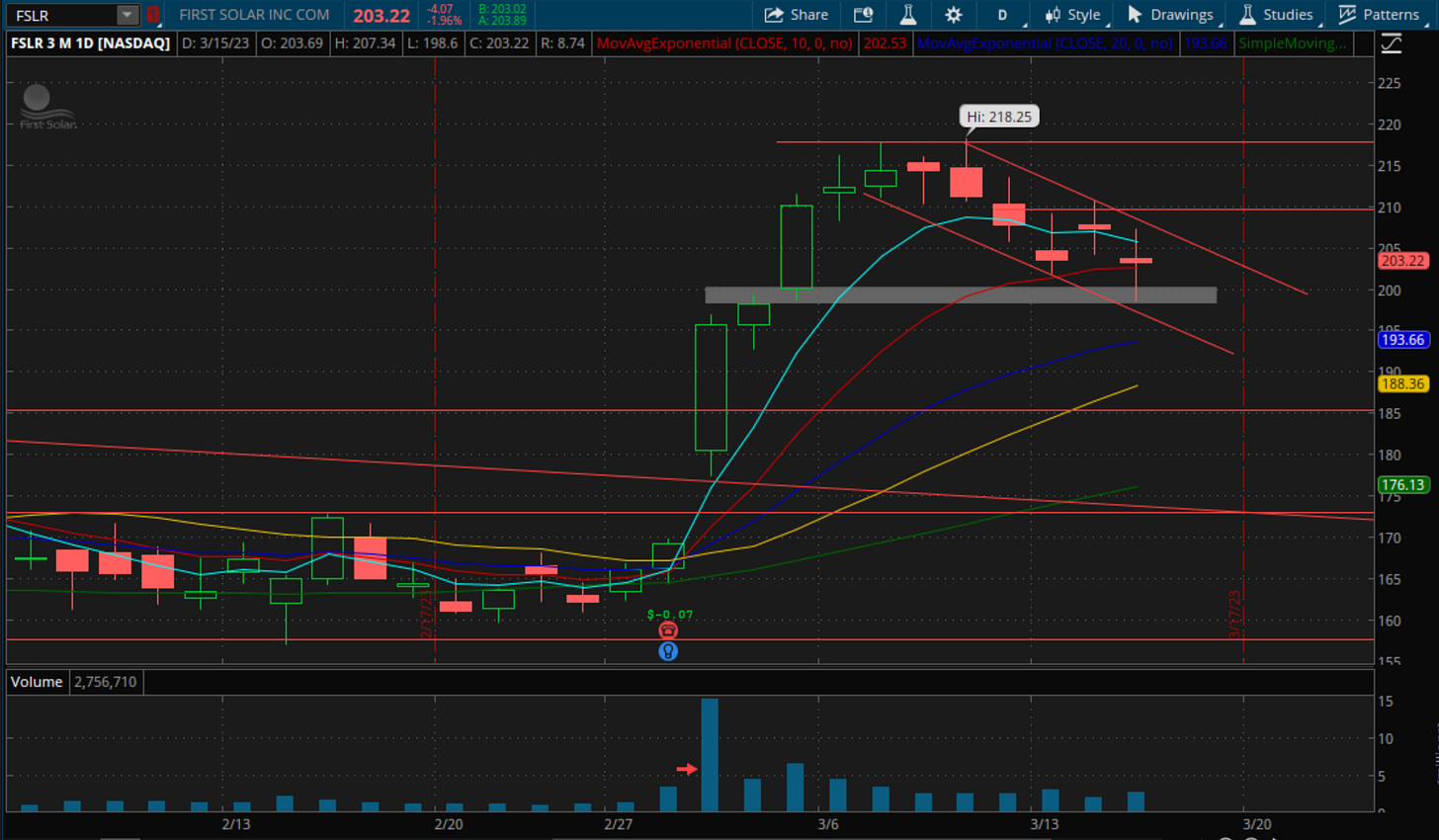Click the 176.13 green axis label
Image resolution: width=1439 pixels, height=840 pixels.
tap(1402, 485)
